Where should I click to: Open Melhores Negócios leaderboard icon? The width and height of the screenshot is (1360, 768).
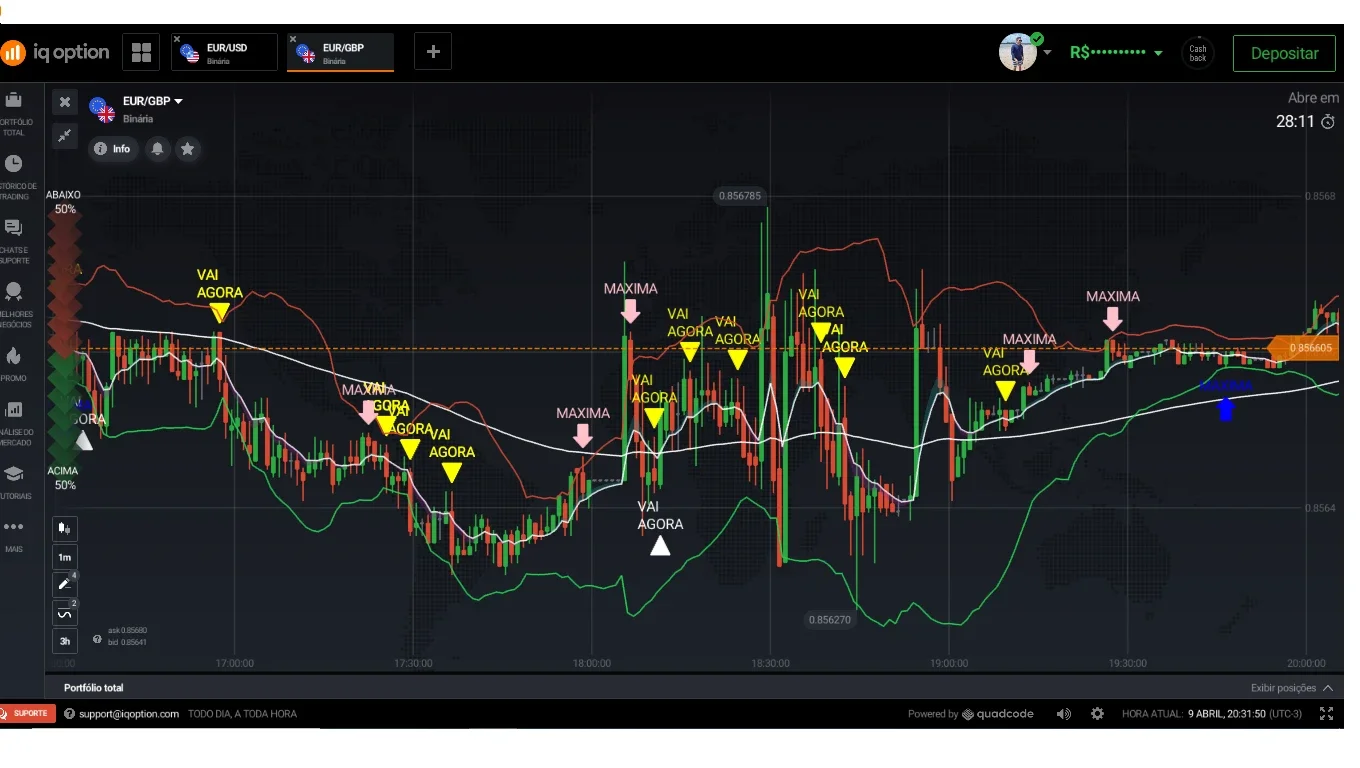14,292
